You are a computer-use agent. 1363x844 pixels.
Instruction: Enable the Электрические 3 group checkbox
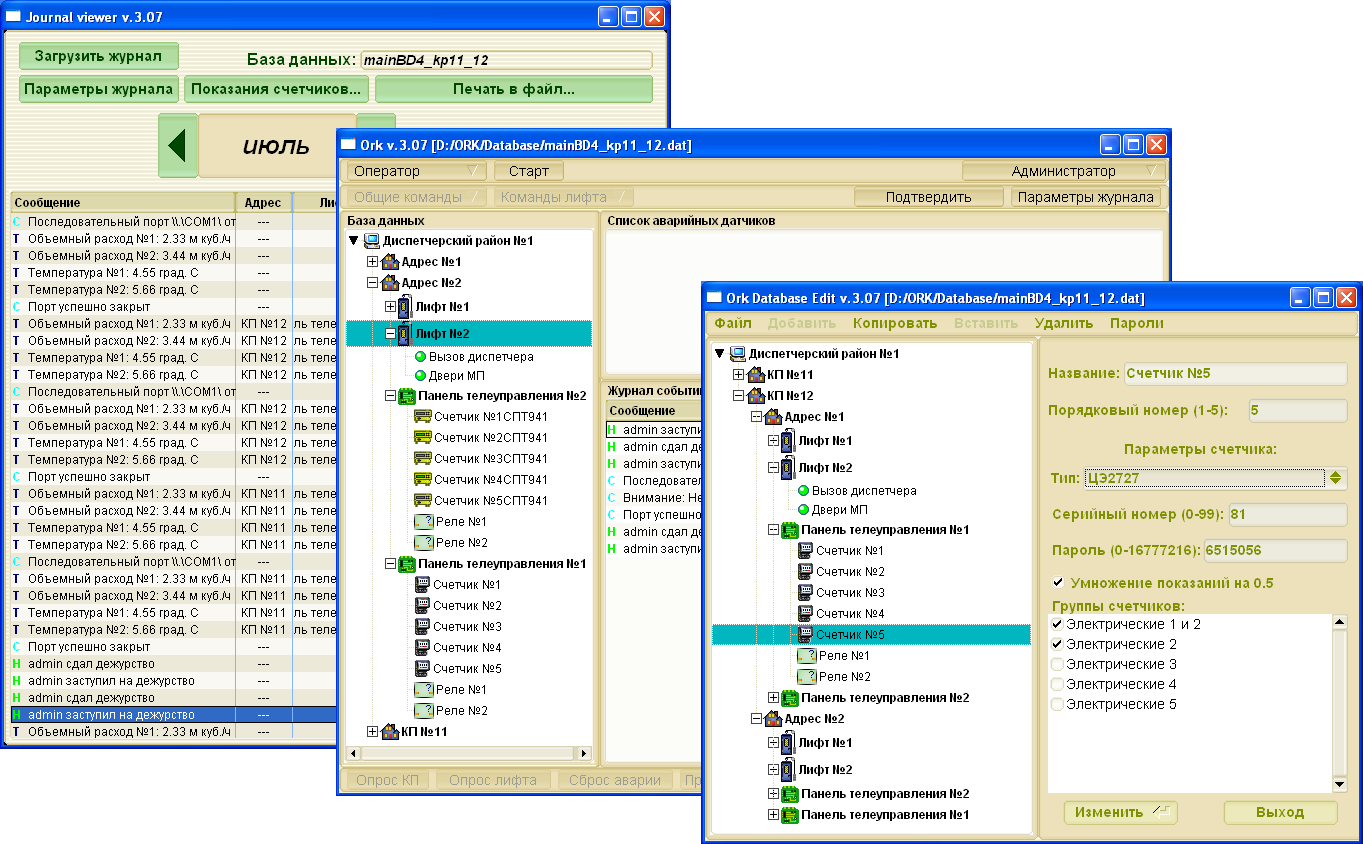pos(1057,664)
